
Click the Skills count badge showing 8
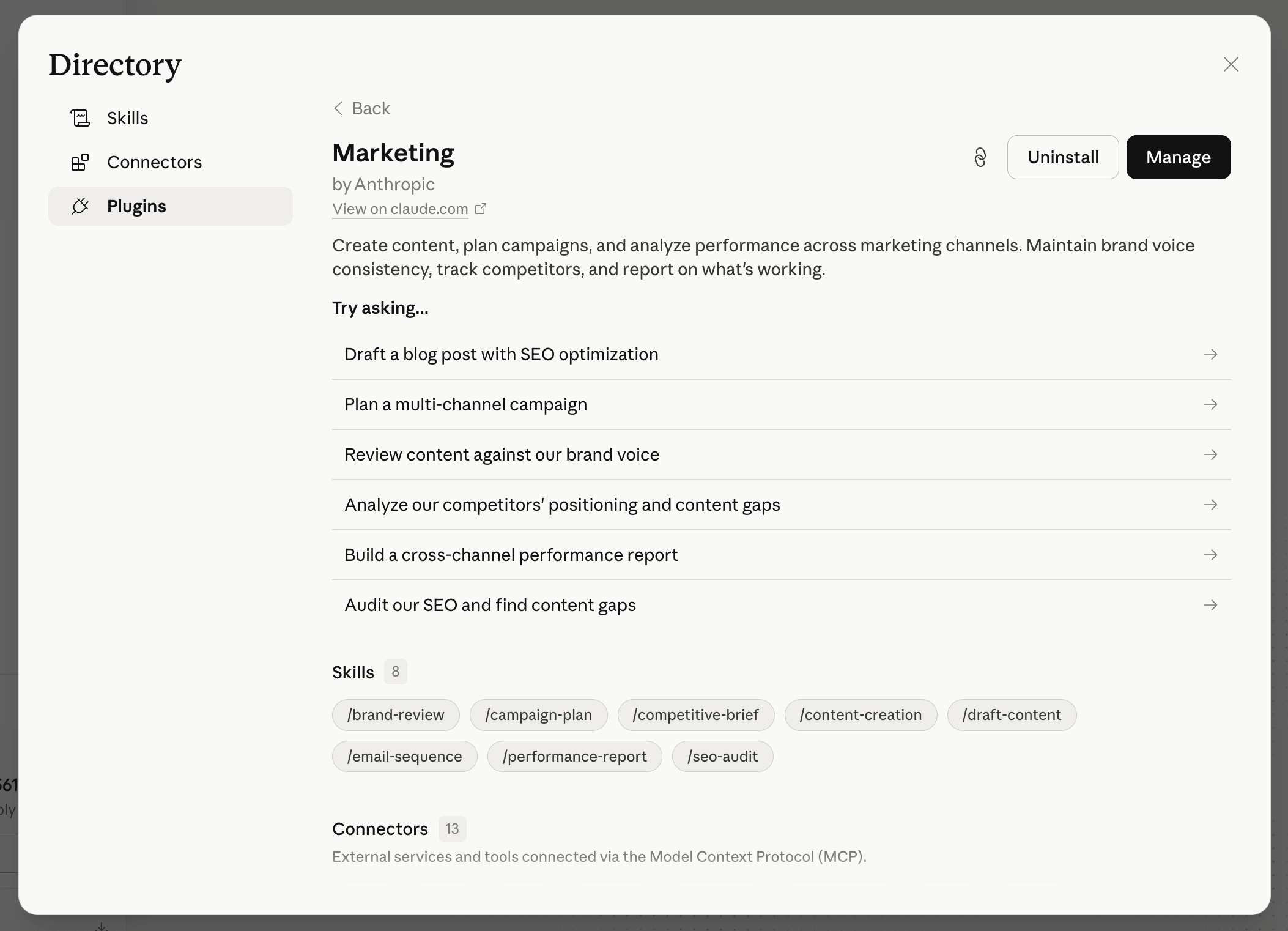click(396, 672)
